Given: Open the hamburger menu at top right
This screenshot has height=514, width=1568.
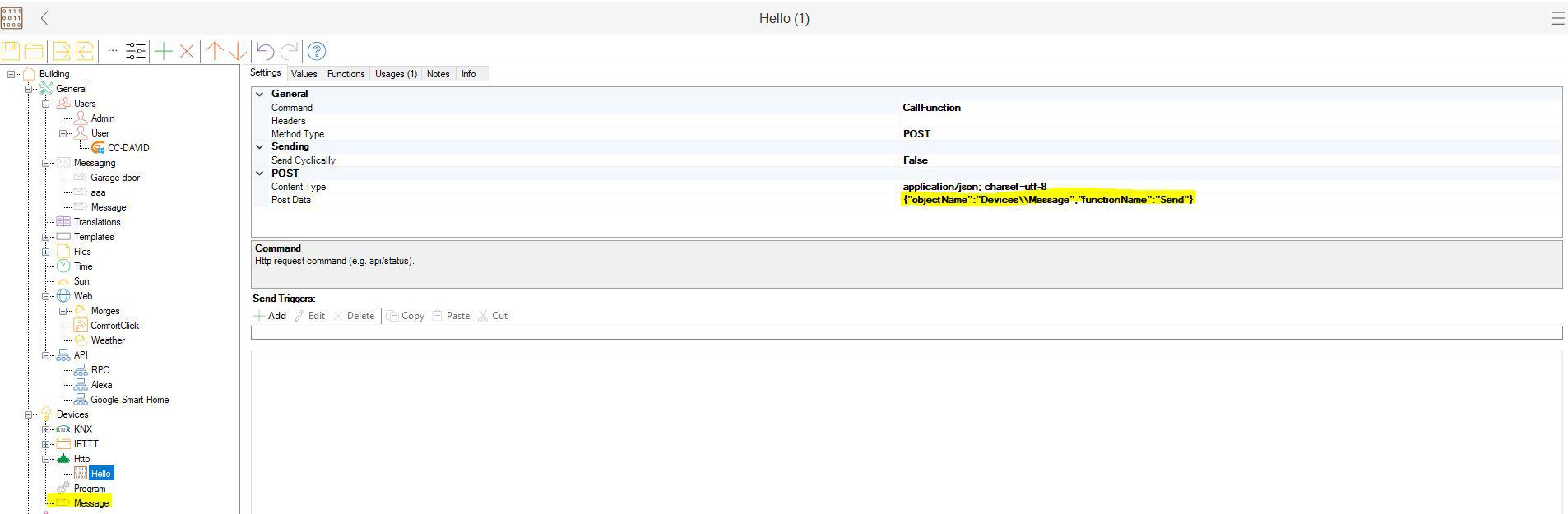Looking at the screenshot, I should pyautogui.click(x=1556, y=18).
